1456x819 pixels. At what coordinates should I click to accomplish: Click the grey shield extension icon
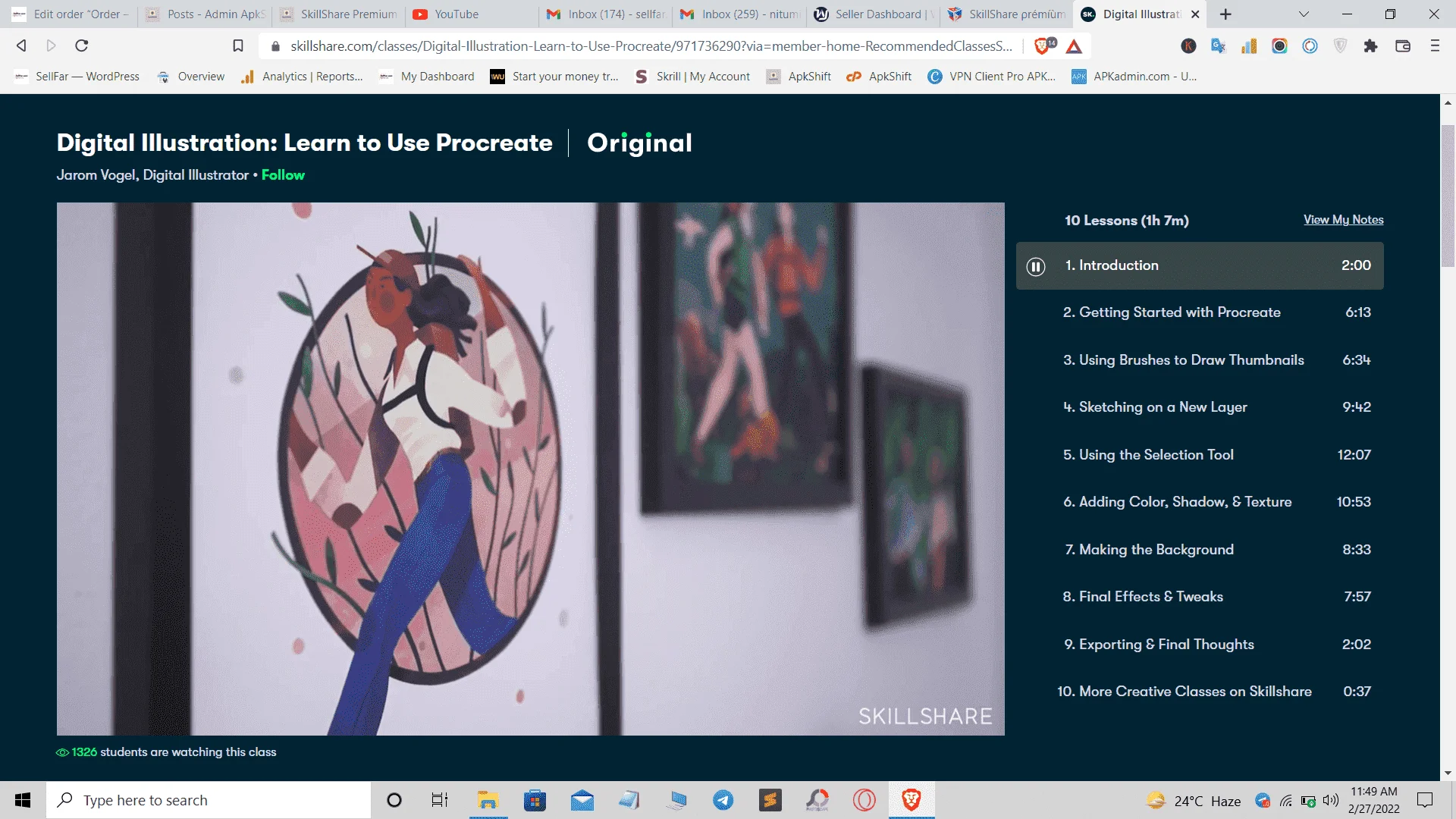1340,46
